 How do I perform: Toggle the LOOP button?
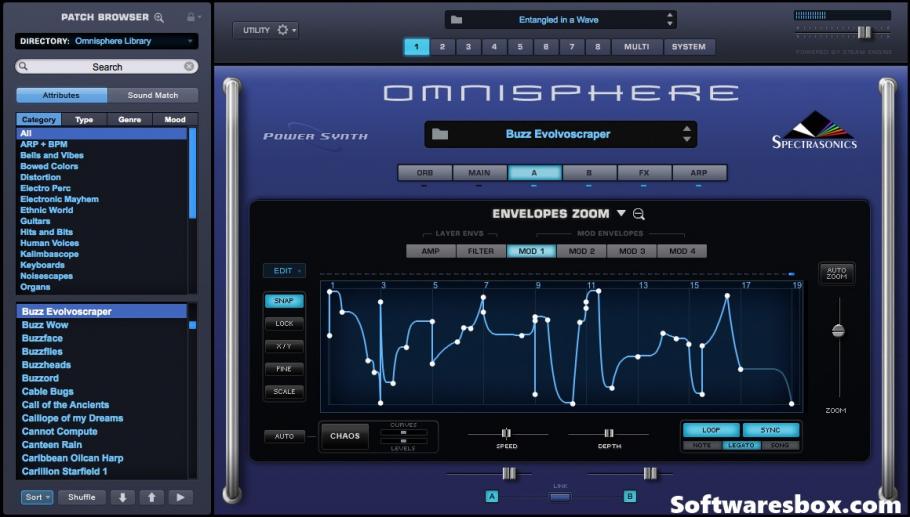(x=711, y=430)
